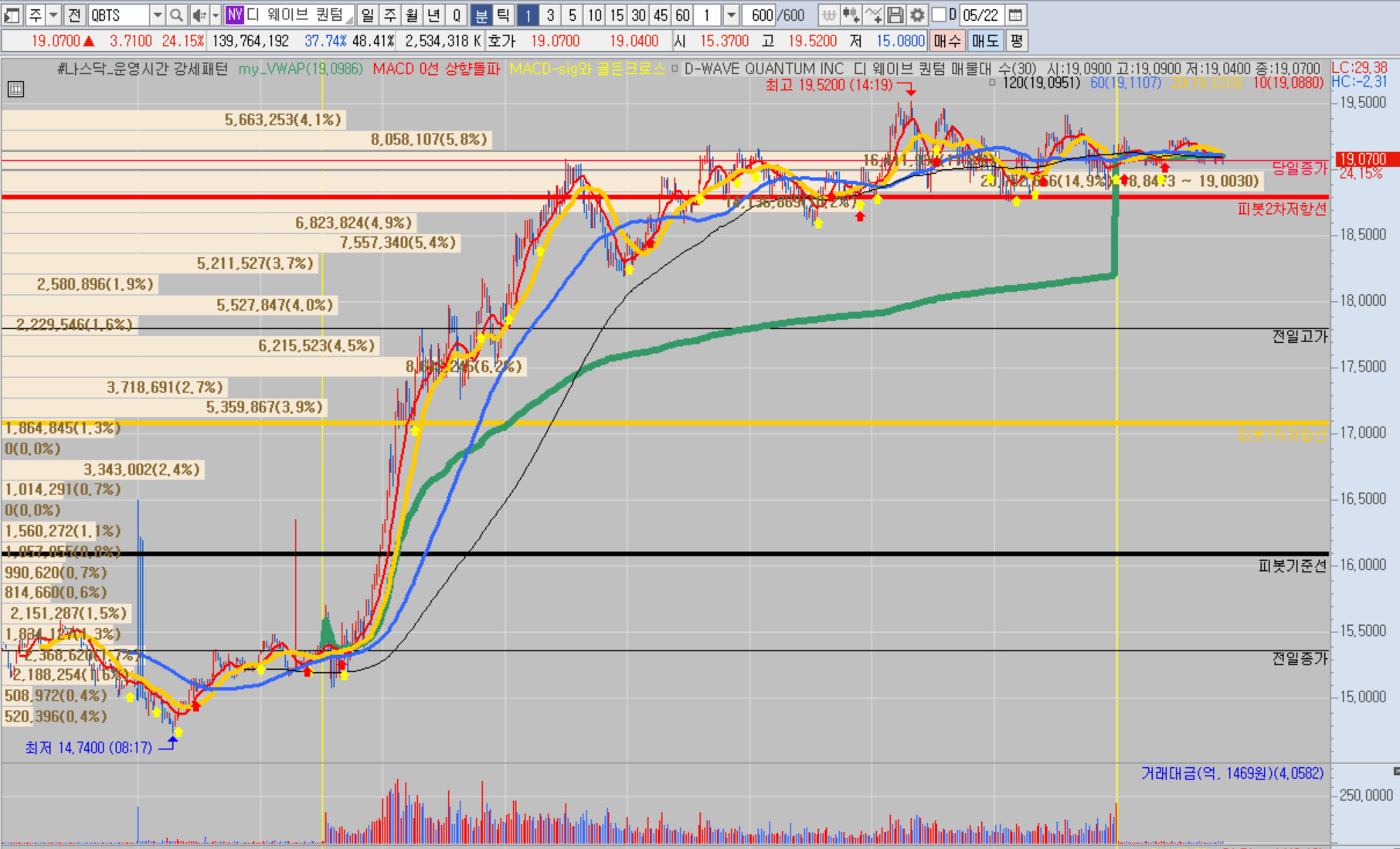
Task: Click the 호가 quote label
Action: click(x=501, y=41)
